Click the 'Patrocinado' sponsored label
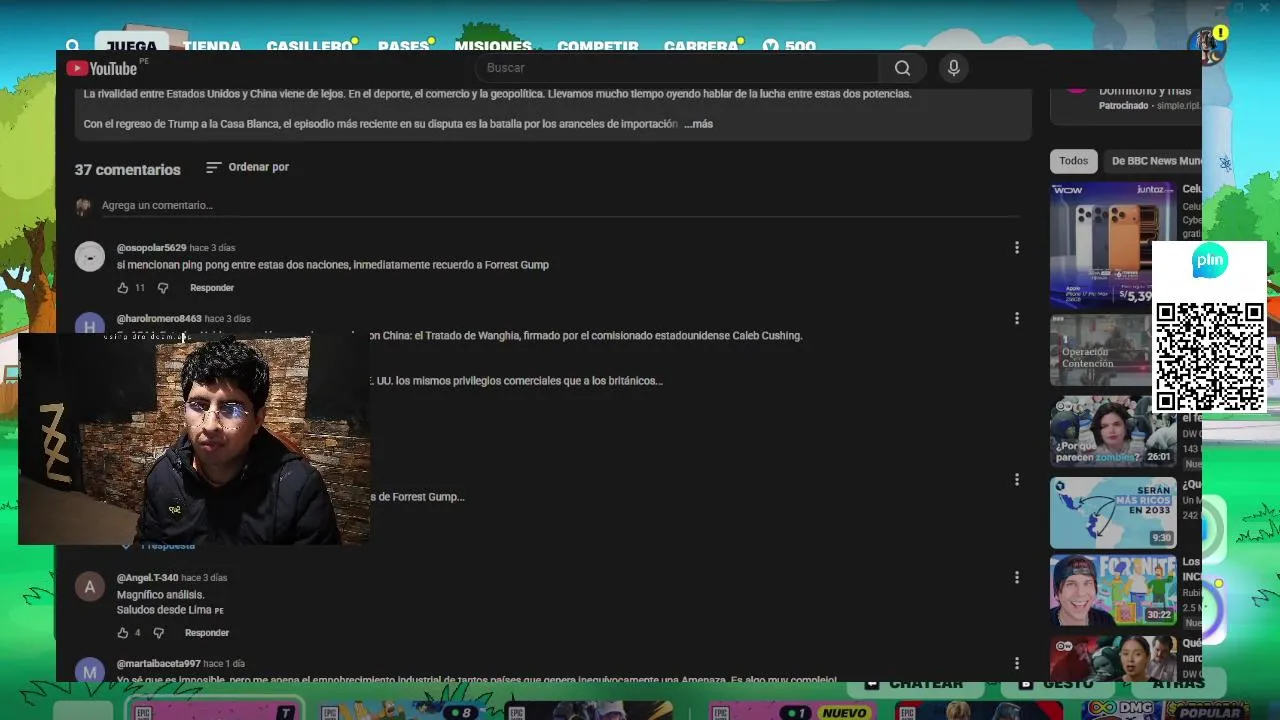1280x720 pixels. tap(1123, 106)
